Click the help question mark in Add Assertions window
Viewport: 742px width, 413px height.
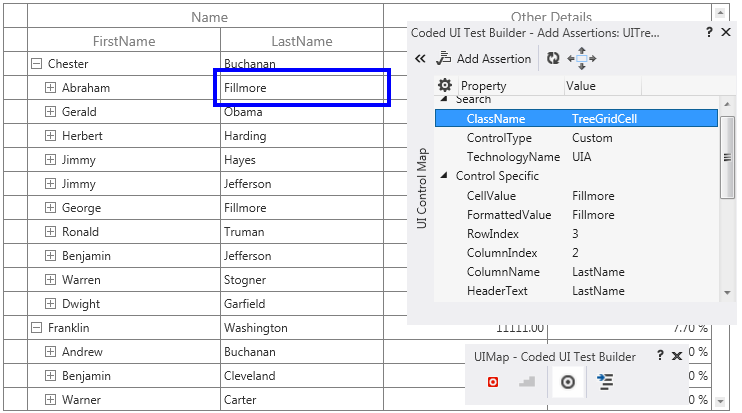click(709, 32)
